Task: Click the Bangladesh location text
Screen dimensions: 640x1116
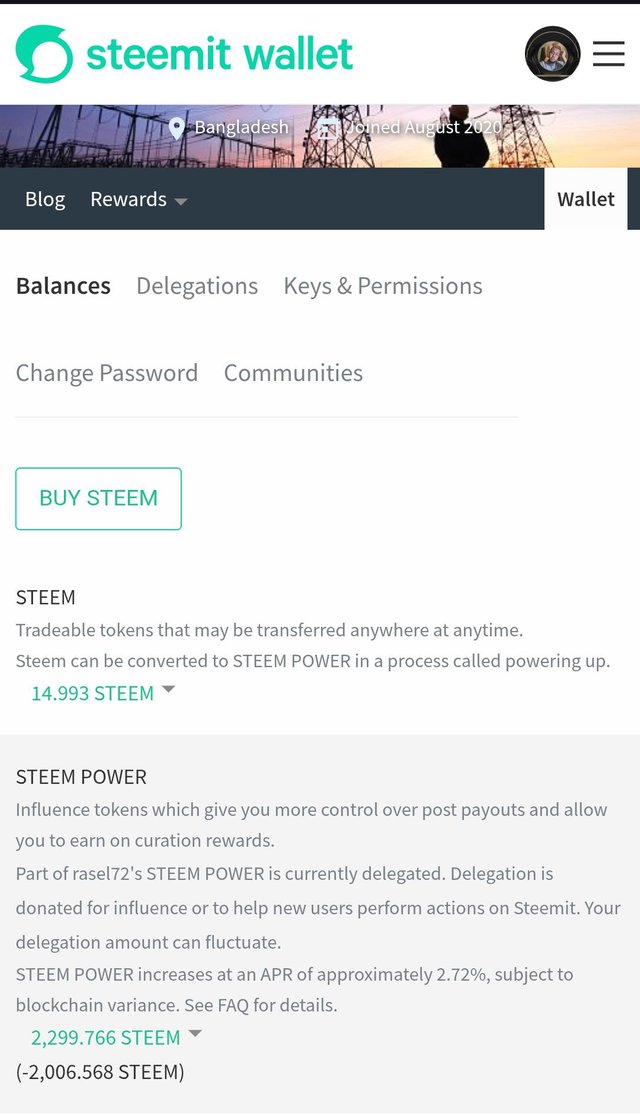Action: [241, 127]
